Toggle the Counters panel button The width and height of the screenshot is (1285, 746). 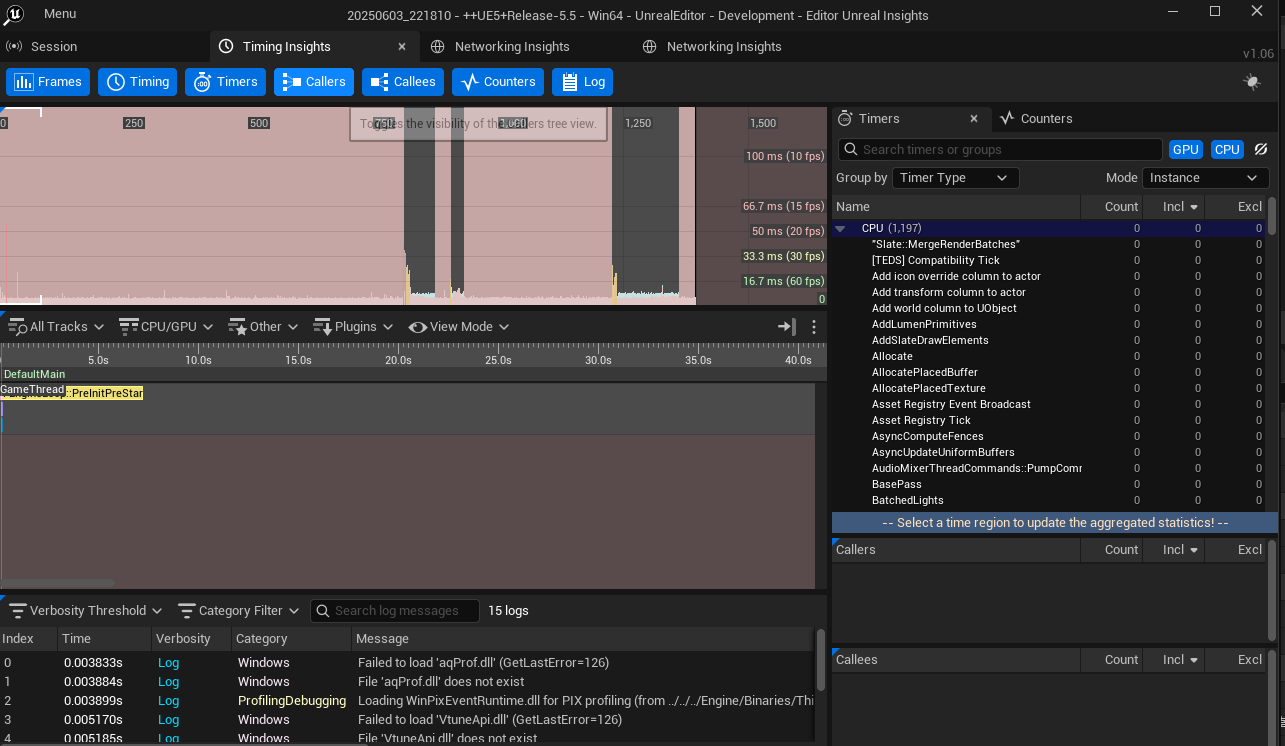click(x=498, y=82)
